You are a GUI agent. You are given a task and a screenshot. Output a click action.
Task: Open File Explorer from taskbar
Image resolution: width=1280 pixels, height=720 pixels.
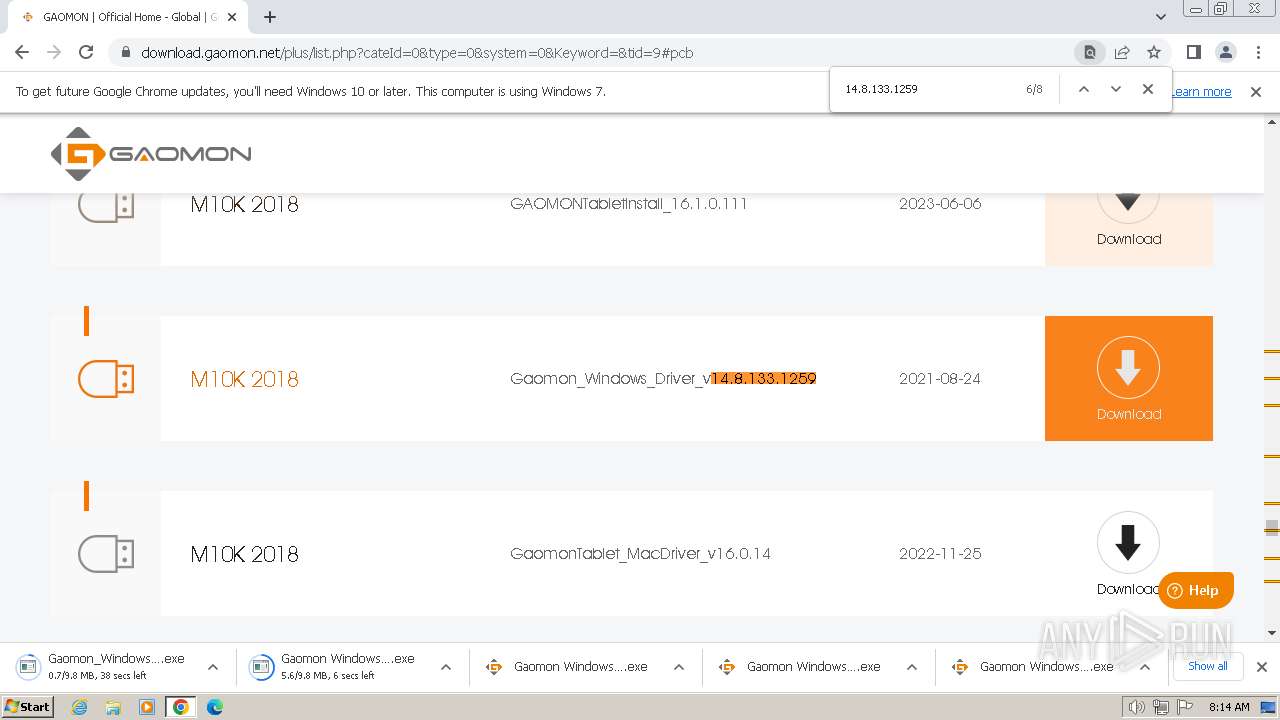point(113,707)
